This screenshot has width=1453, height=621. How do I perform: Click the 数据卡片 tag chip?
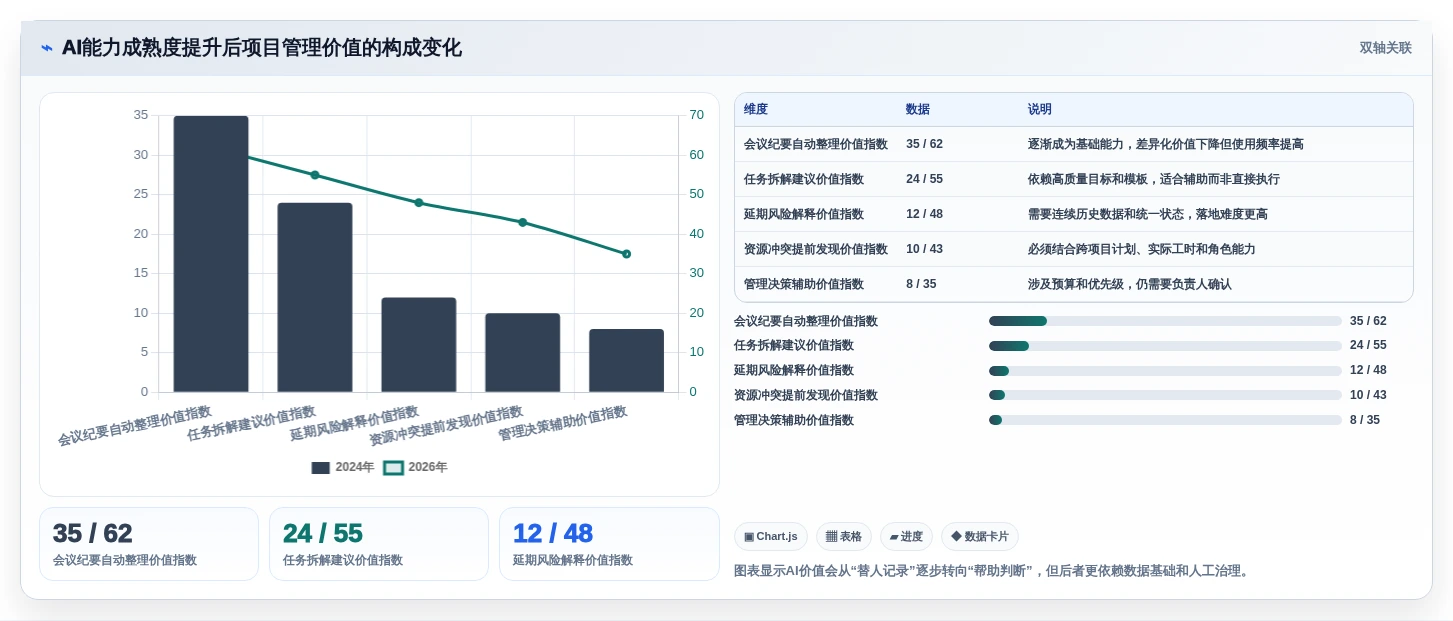click(980, 537)
